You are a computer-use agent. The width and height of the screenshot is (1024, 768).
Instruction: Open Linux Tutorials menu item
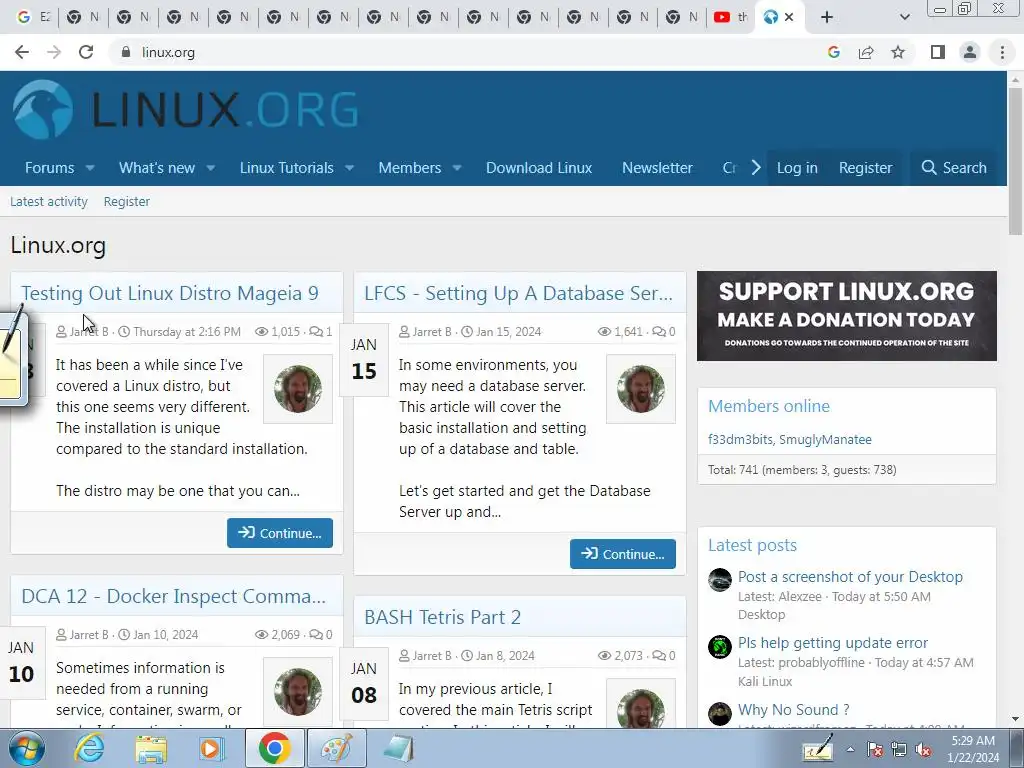click(286, 168)
